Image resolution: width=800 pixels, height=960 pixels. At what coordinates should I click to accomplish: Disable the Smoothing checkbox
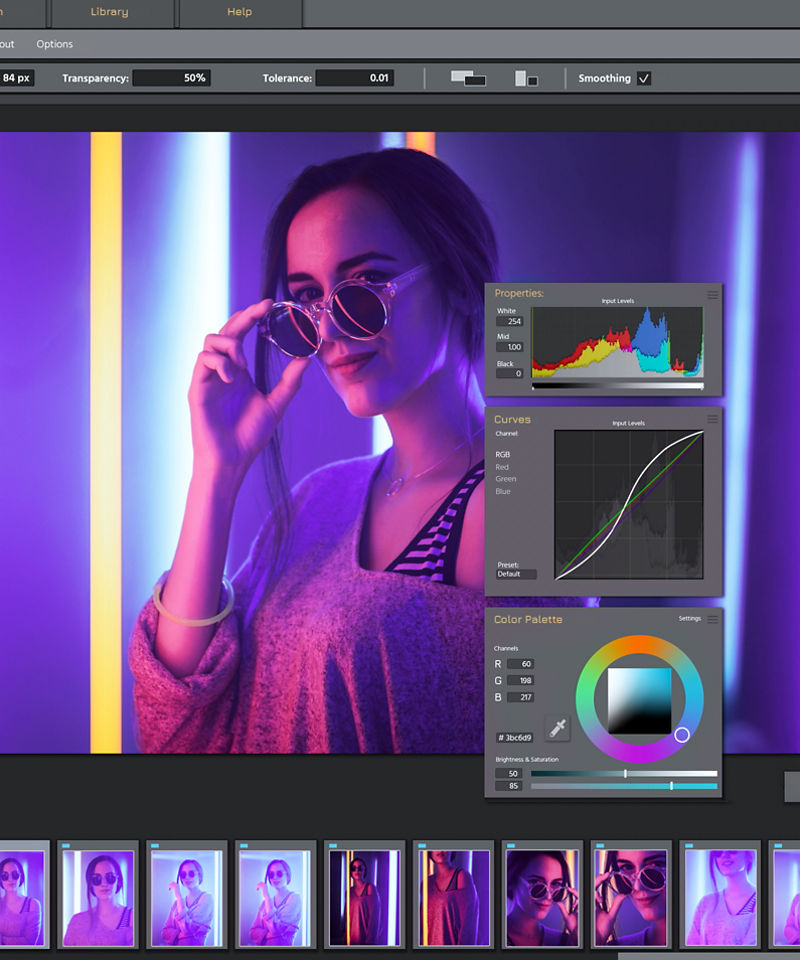(646, 77)
